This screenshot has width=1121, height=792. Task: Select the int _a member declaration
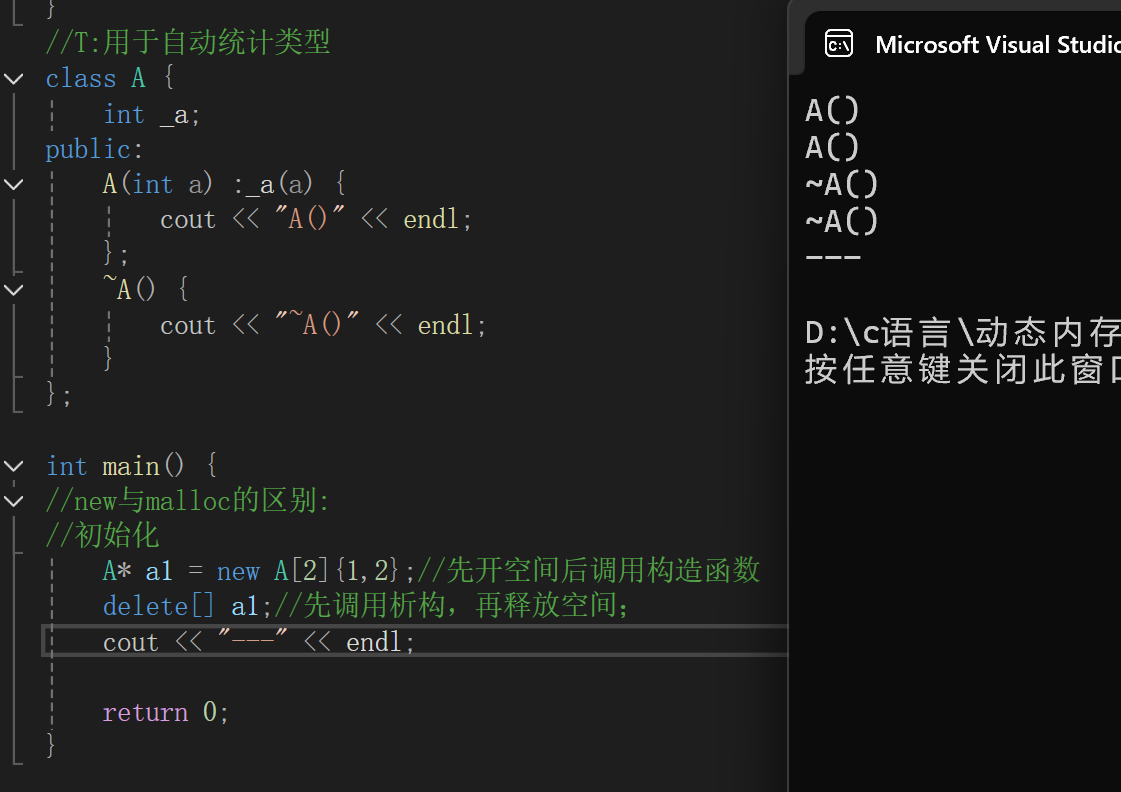[x=148, y=114]
